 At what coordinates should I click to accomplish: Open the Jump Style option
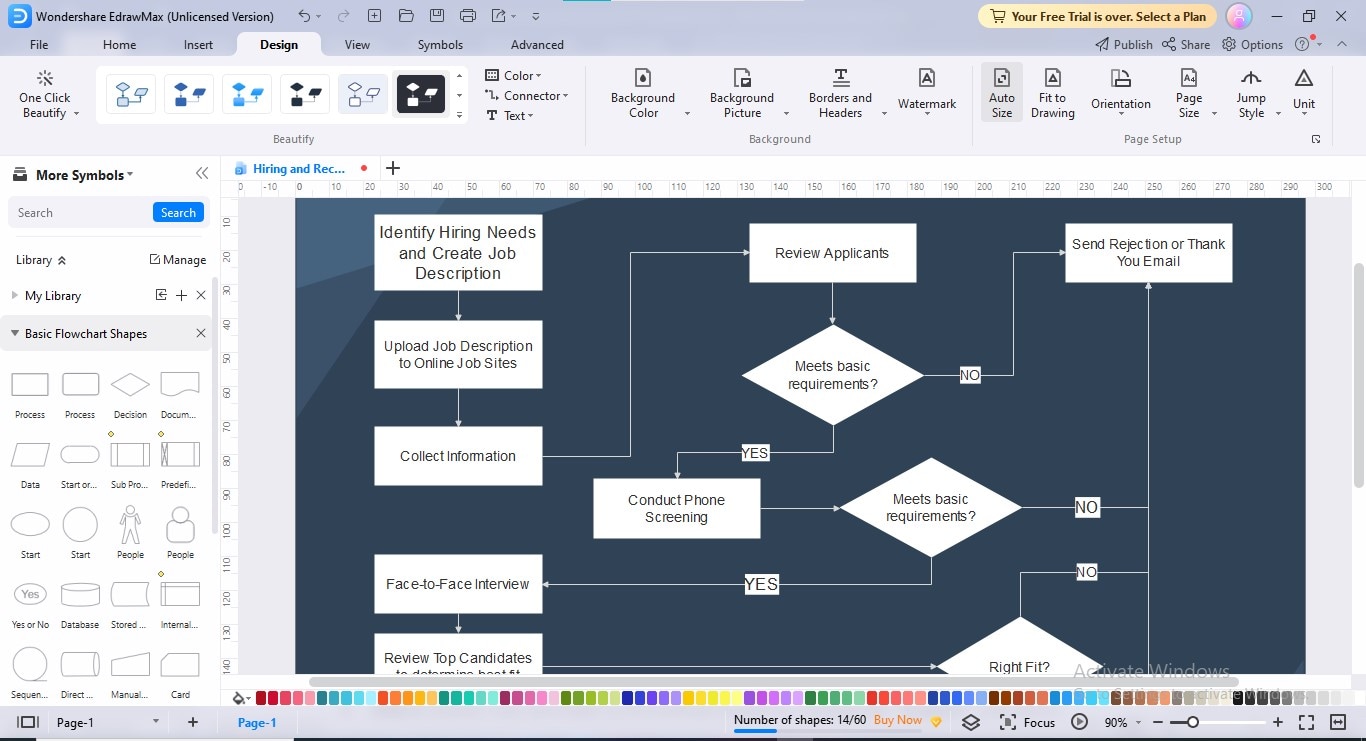tap(1251, 94)
